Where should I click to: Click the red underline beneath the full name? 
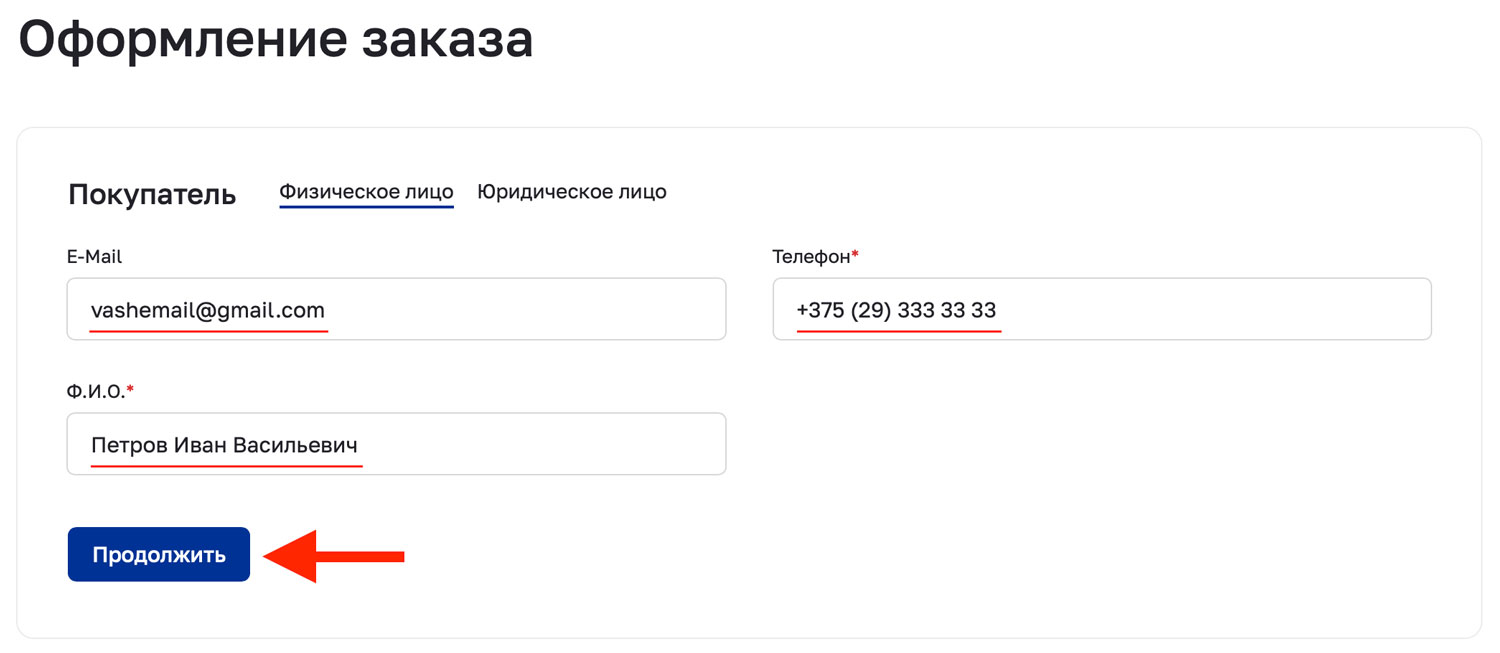coord(226,465)
